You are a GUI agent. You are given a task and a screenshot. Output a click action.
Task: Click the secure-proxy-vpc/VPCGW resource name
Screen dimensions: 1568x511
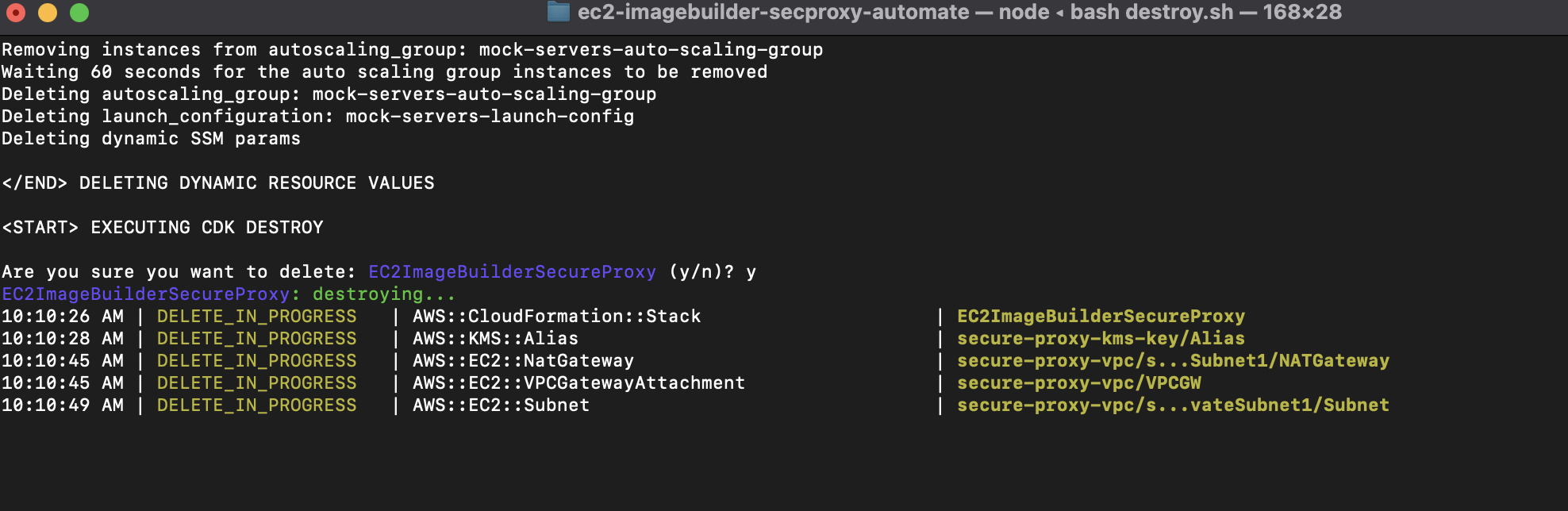(x=1078, y=383)
